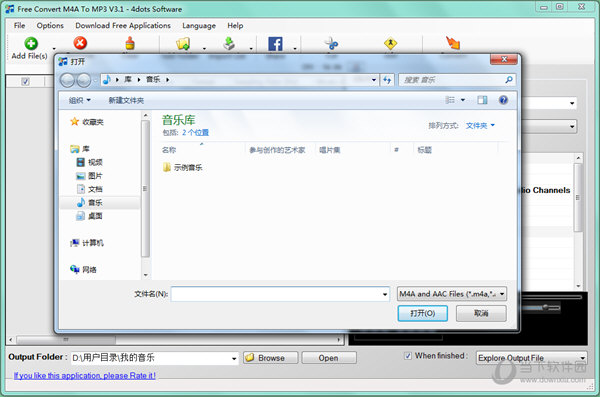Open the Help menu
The width and height of the screenshot is (600, 397).
pos(235,26)
